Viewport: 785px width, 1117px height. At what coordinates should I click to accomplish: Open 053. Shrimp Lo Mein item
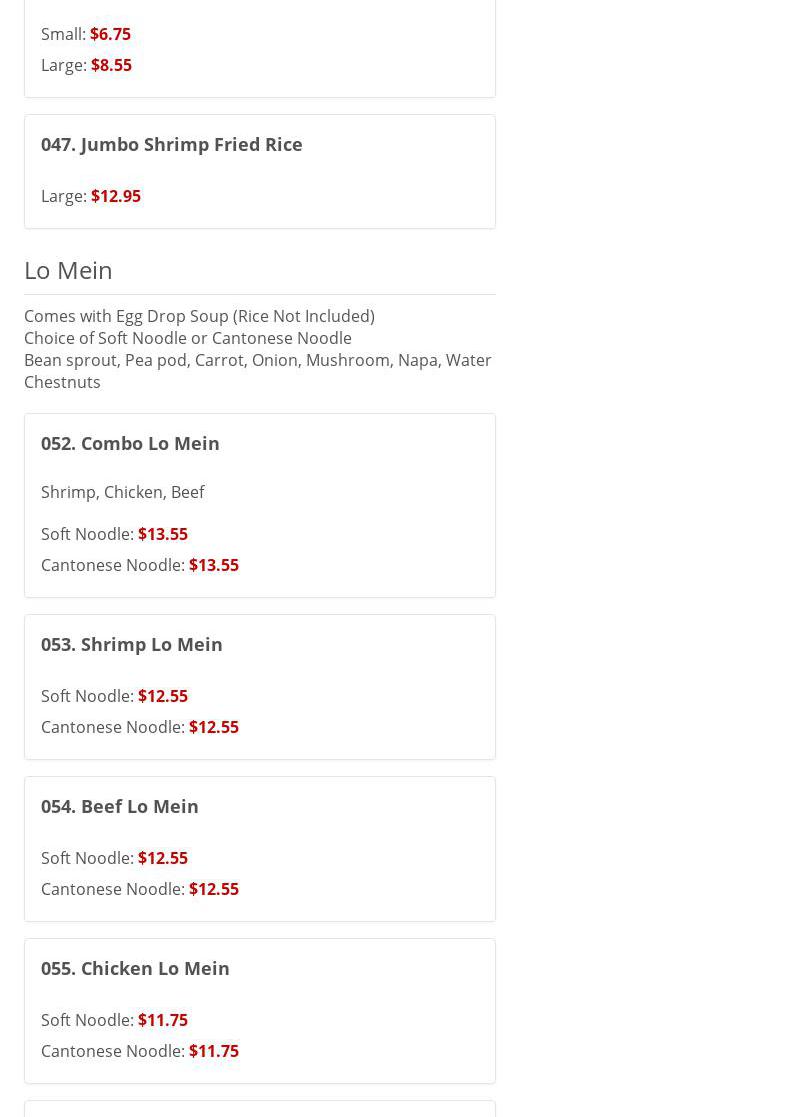pos(131,644)
